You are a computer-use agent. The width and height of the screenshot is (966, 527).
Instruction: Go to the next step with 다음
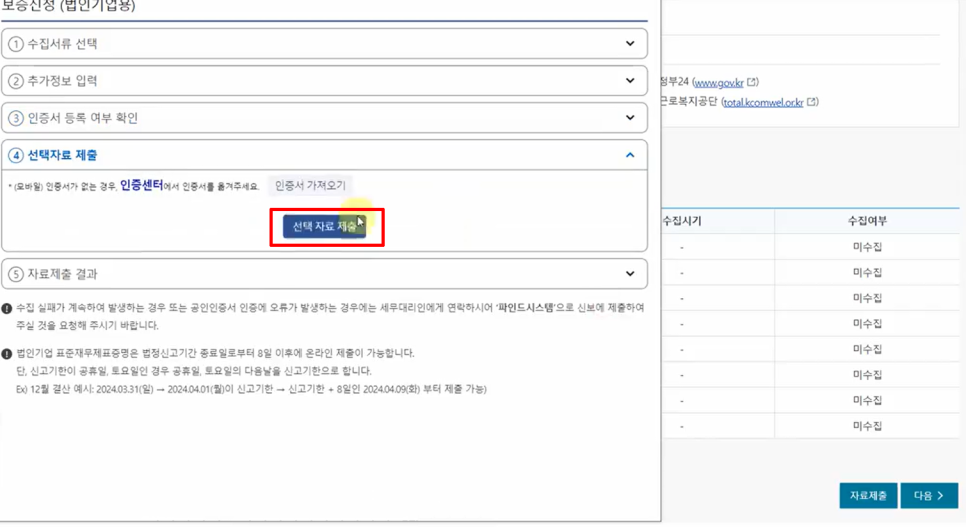click(929, 496)
